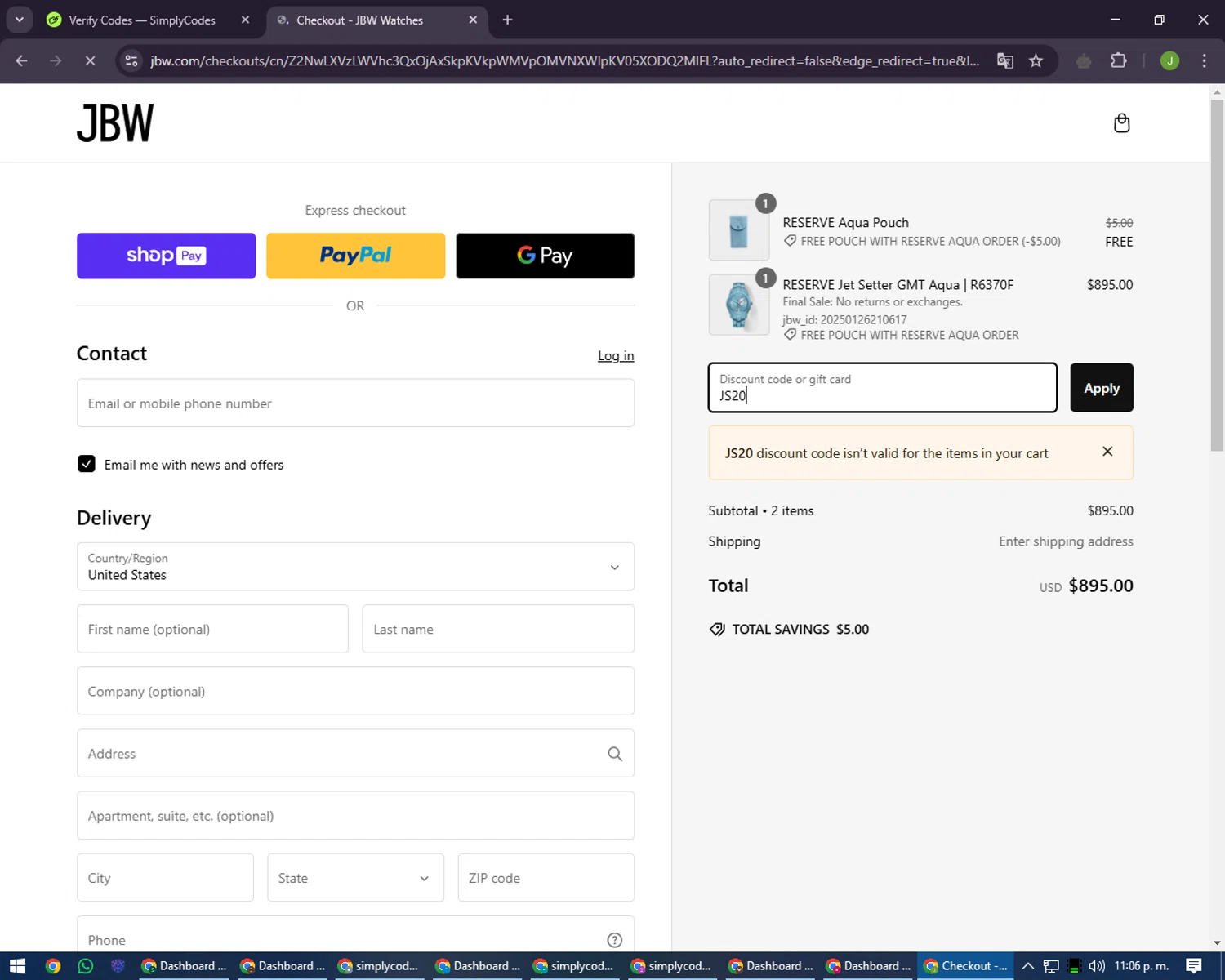Open the phone field help icon
1225x980 pixels.
[615, 940]
